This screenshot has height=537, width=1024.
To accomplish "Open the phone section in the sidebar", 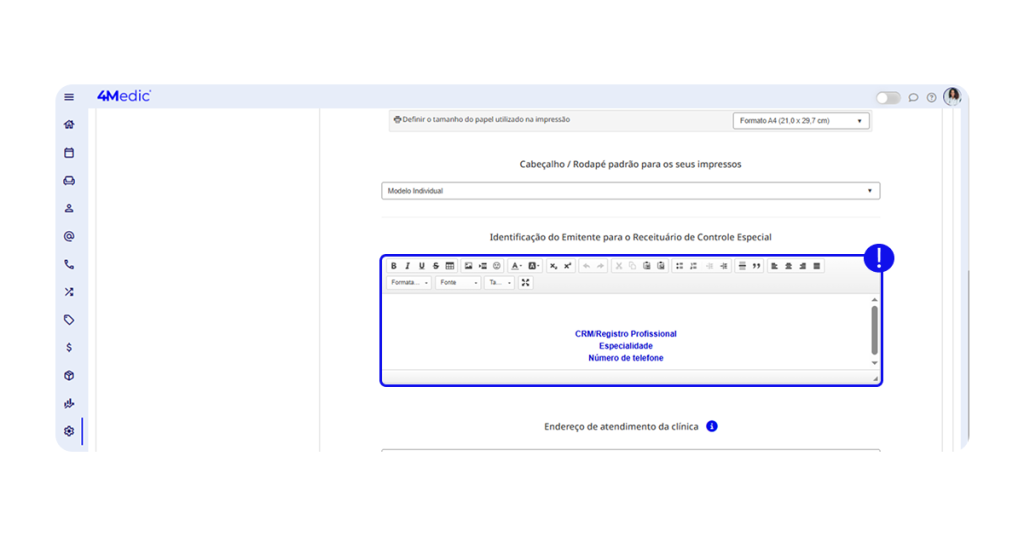I will coord(69,265).
